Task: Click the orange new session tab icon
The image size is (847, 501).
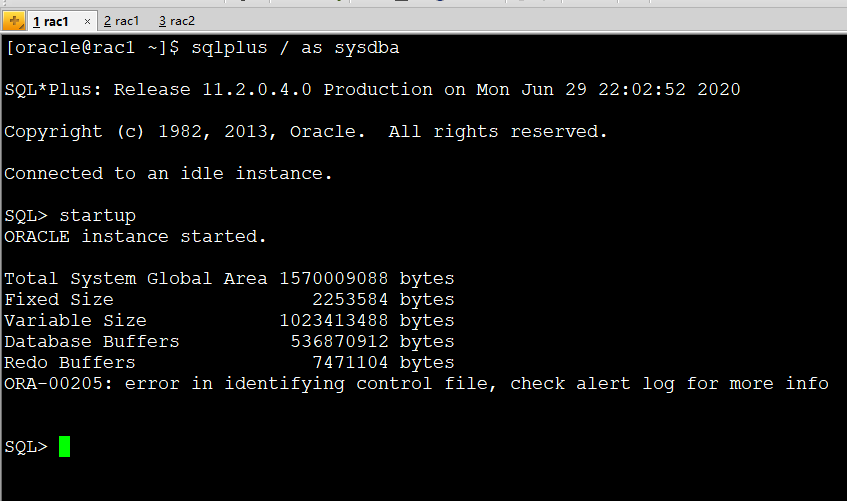Action: click(x=13, y=20)
